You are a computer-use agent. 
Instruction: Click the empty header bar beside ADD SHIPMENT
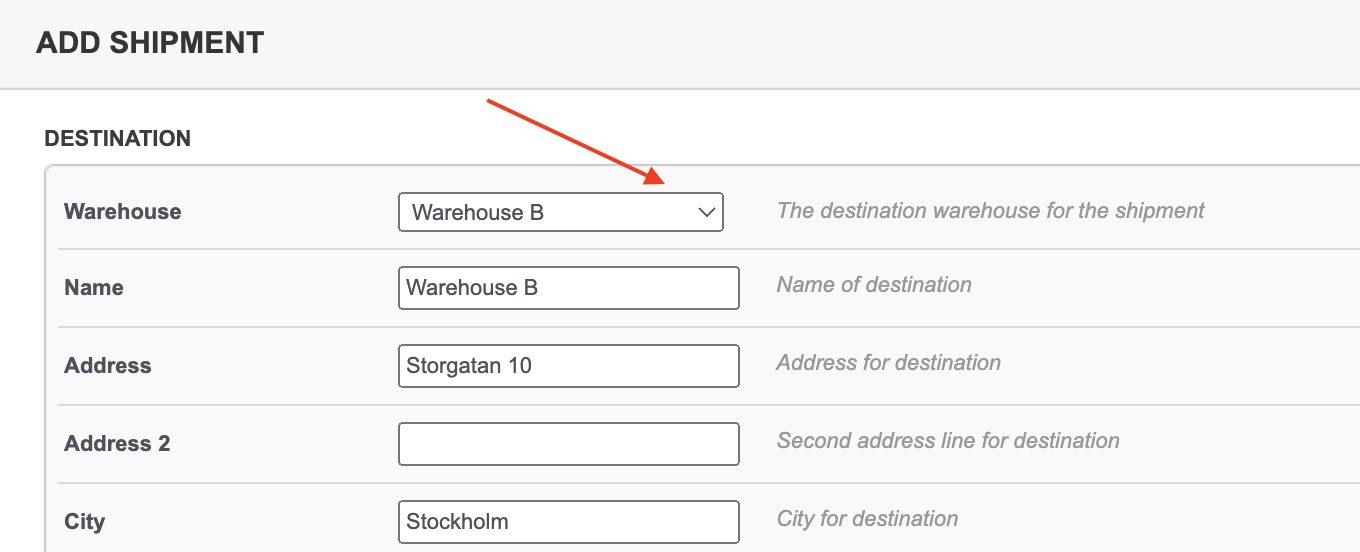(x=810, y=44)
